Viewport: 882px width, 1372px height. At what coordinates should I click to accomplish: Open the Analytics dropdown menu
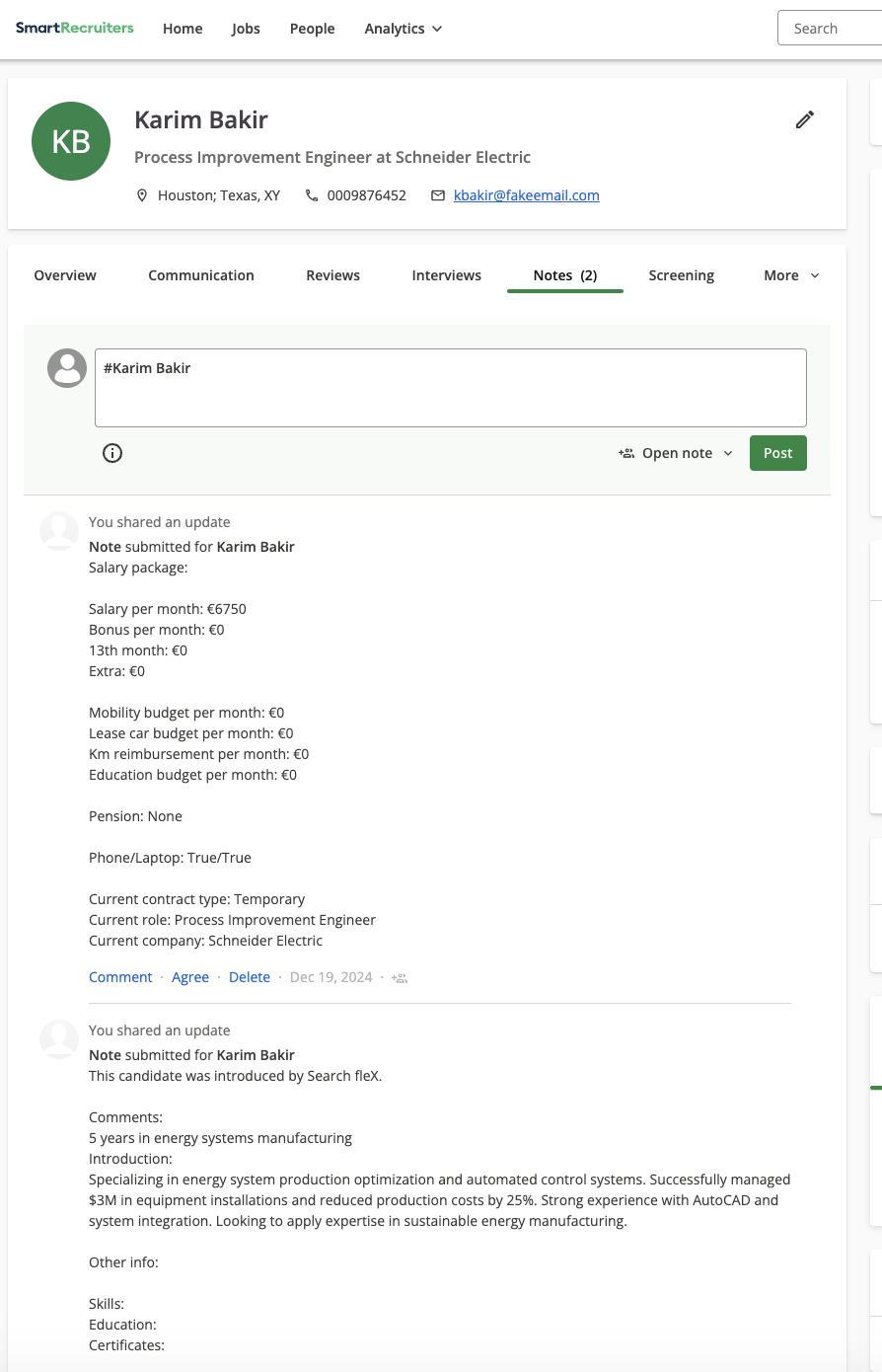coord(404,29)
